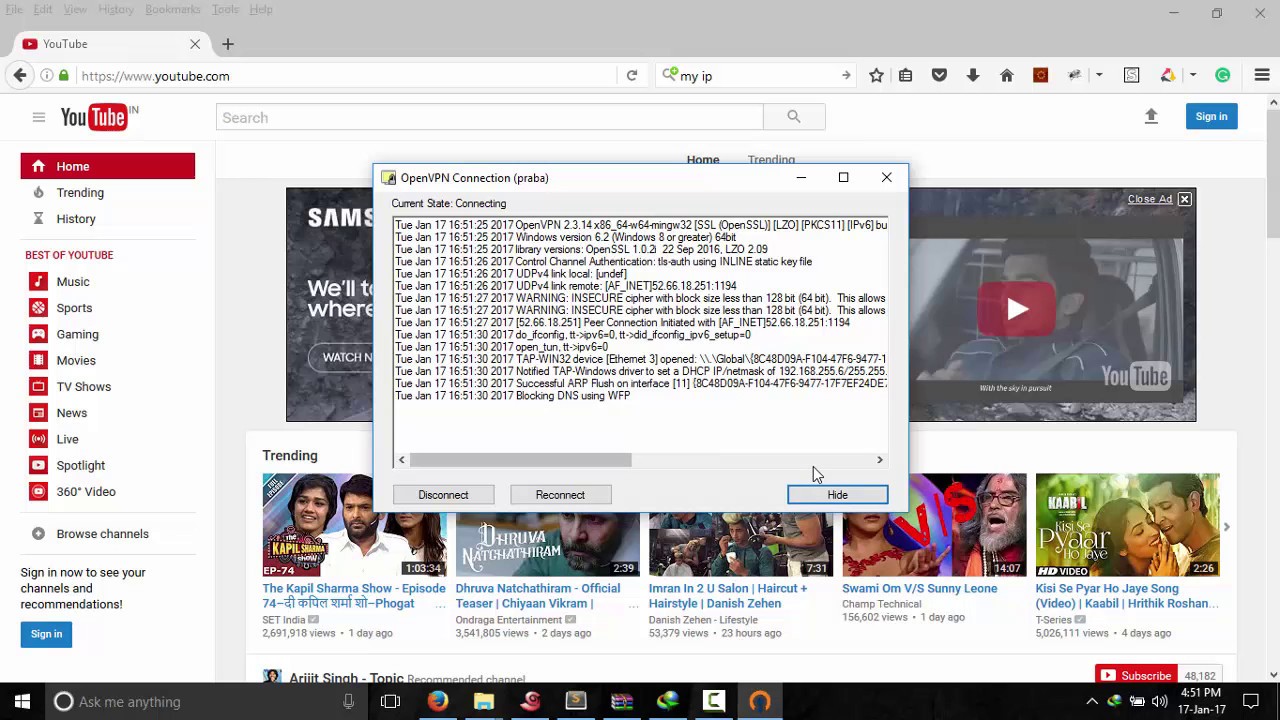Viewport: 1280px width, 720px height.
Task: Click the Grammarly extension icon in toolbar
Action: 1222,76
